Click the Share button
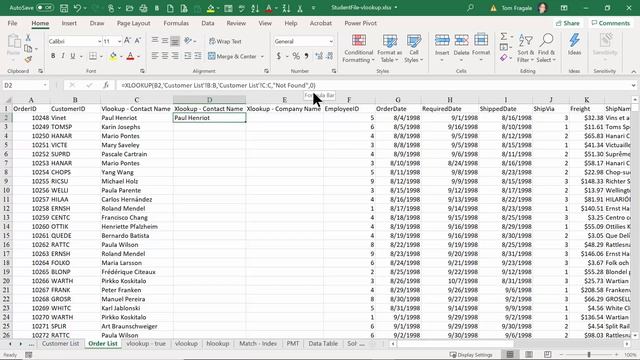The height and width of the screenshot is (360, 640). 567,23
